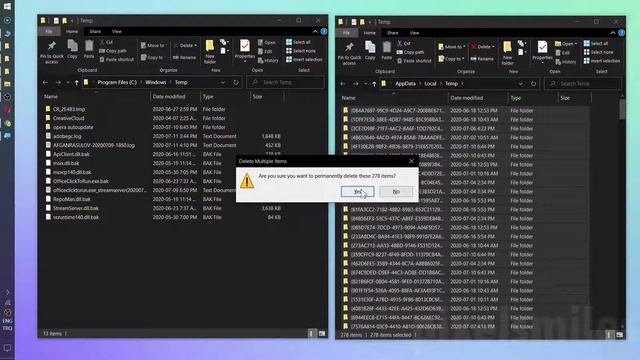The height and width of the screenshot is (360, 640).
Task: Expand address history dropdown in right window
Action: (520, 84)
